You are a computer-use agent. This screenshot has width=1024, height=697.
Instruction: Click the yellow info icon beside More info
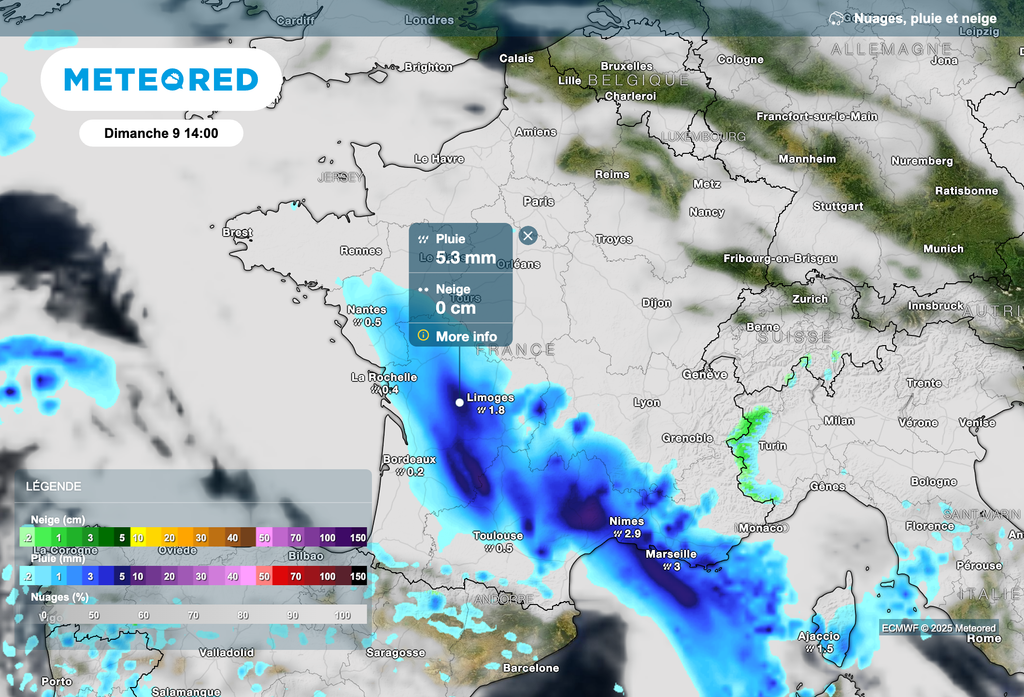[424, 336]
